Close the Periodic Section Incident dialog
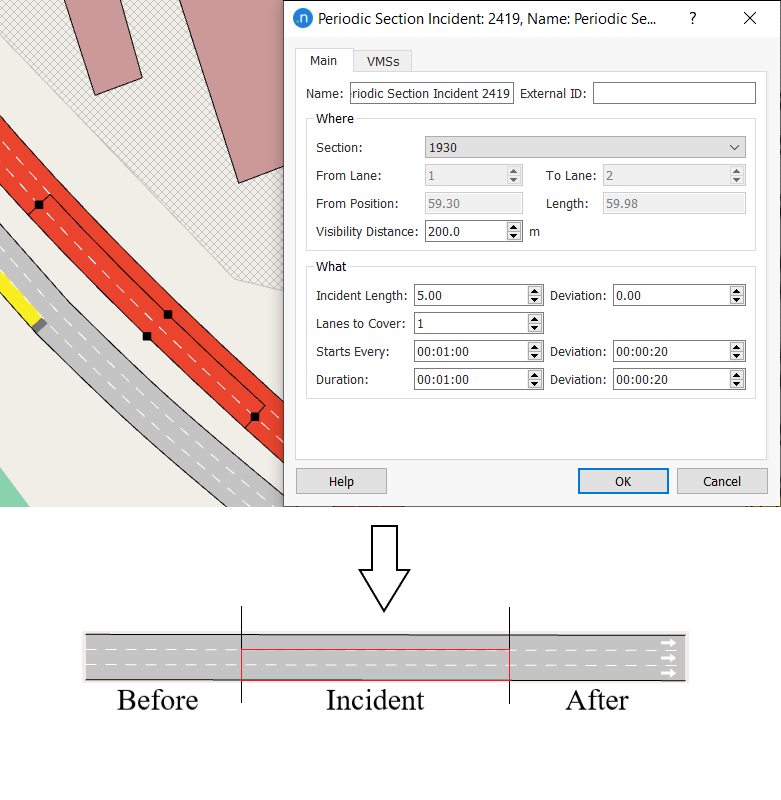 [750, 18]
